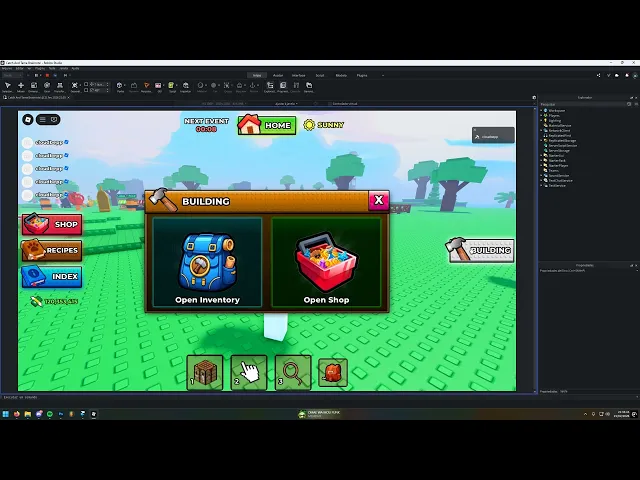The width and height of the screenshot is (640, 480).
Task: Click the Explorer search filter field
Action: tap(582, 104)
